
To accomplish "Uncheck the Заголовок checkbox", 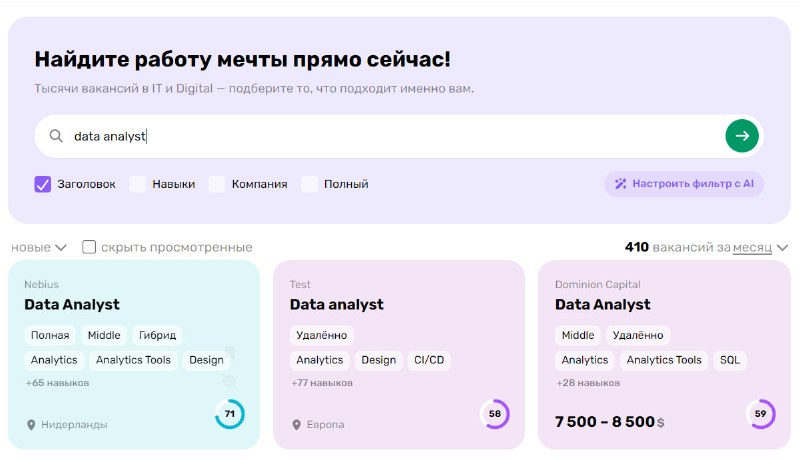I will coord(43,184).
